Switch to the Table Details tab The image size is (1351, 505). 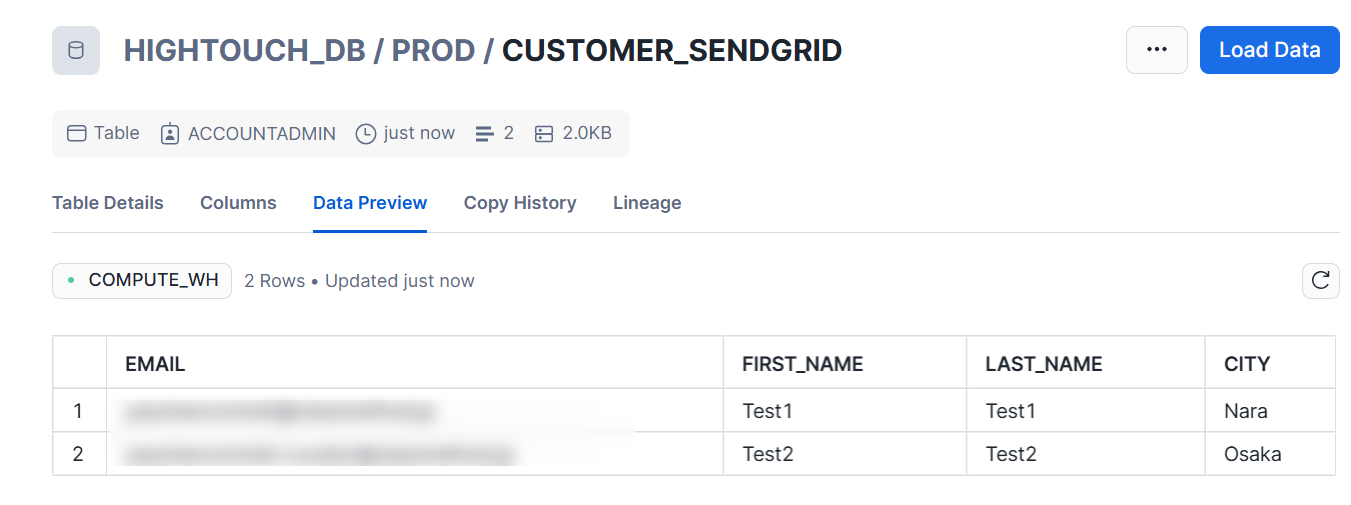(108, 203)
